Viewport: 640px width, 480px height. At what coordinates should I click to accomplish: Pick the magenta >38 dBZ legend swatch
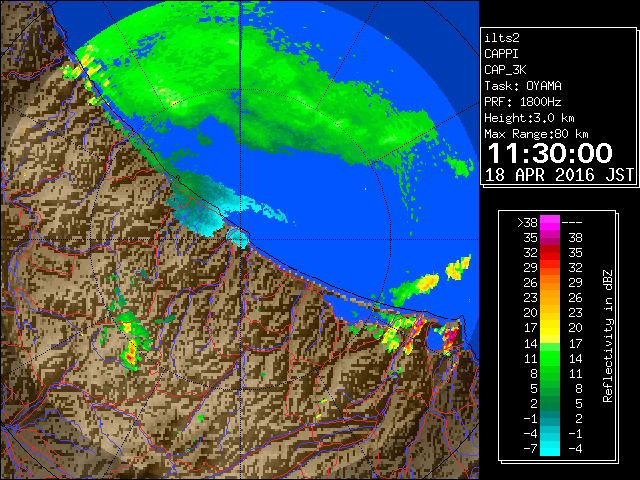click(550, 223)
